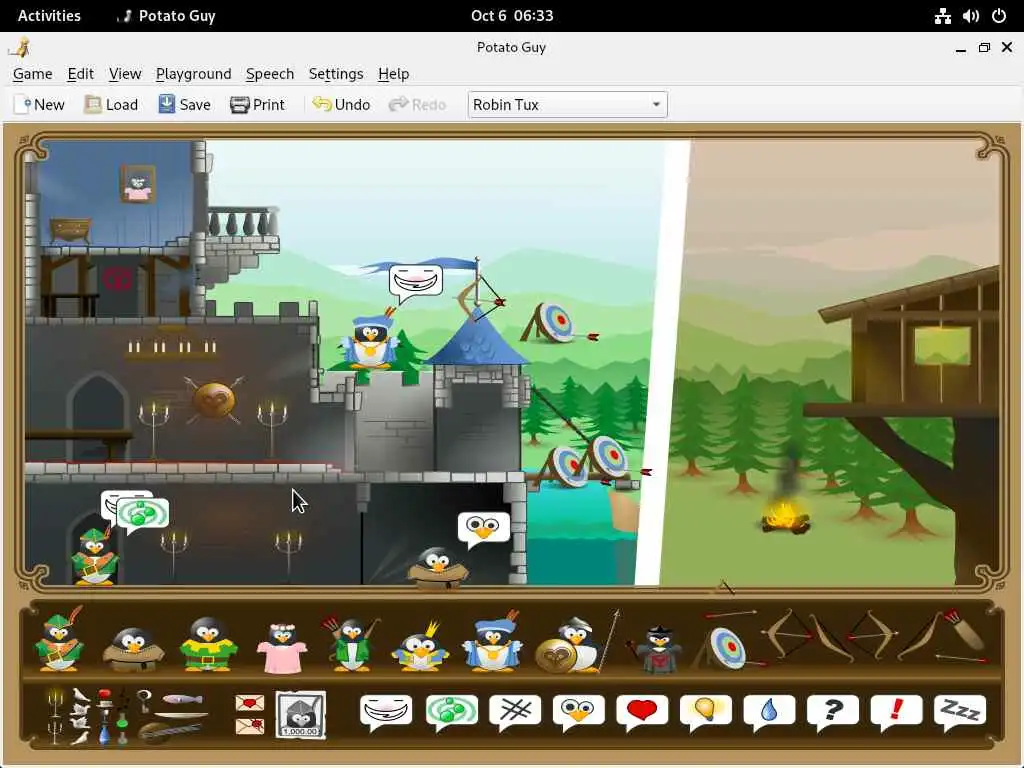The height and width of the screenshot is (768, 1024).
Task: Select the Robin Hood penguin at castle bottom
Action: pyautogui.click(x=95, y=554)
